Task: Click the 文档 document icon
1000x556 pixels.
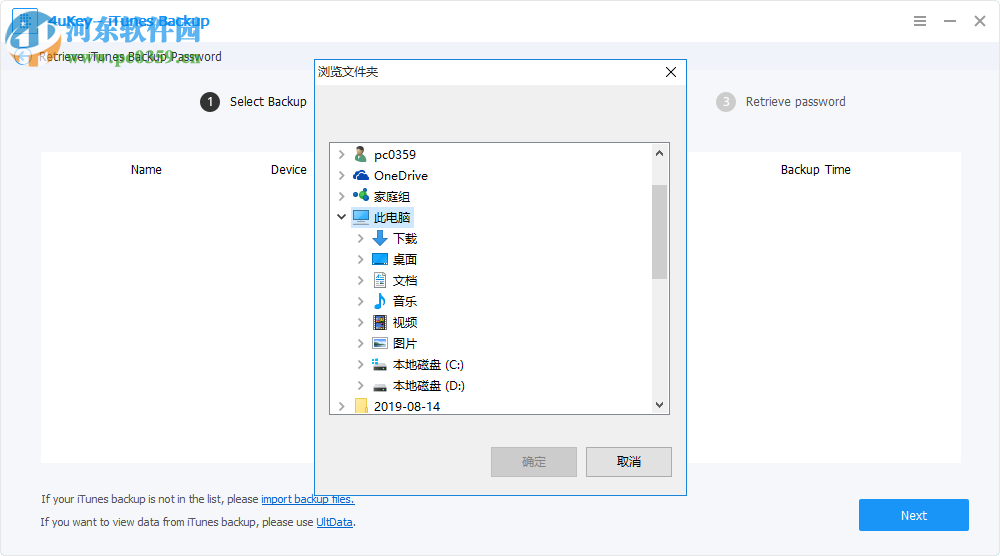Action: pyautogui.click(x=380, y=281)
